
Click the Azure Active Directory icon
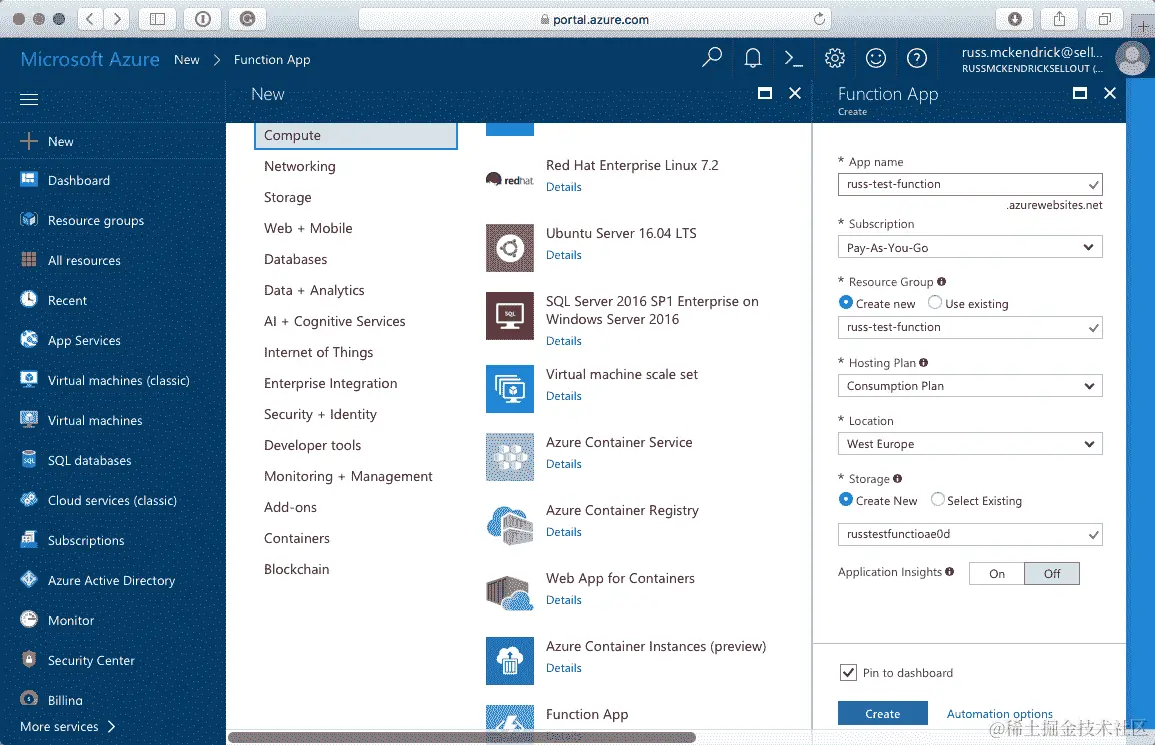click(x=29, y=579)
